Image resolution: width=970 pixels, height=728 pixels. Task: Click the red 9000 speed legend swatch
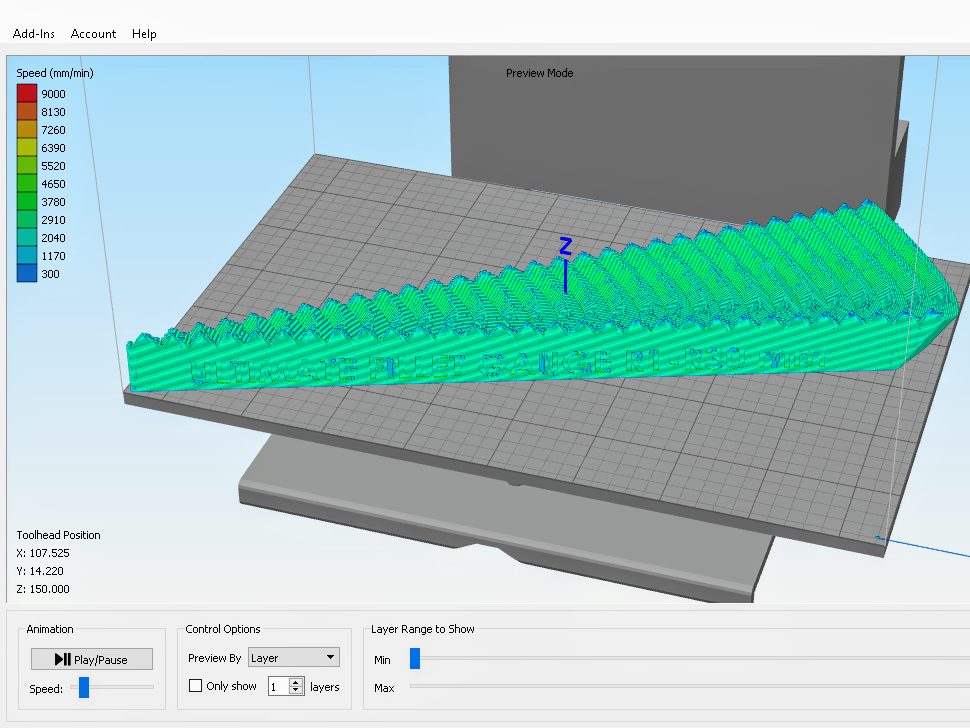click(27, 93)
